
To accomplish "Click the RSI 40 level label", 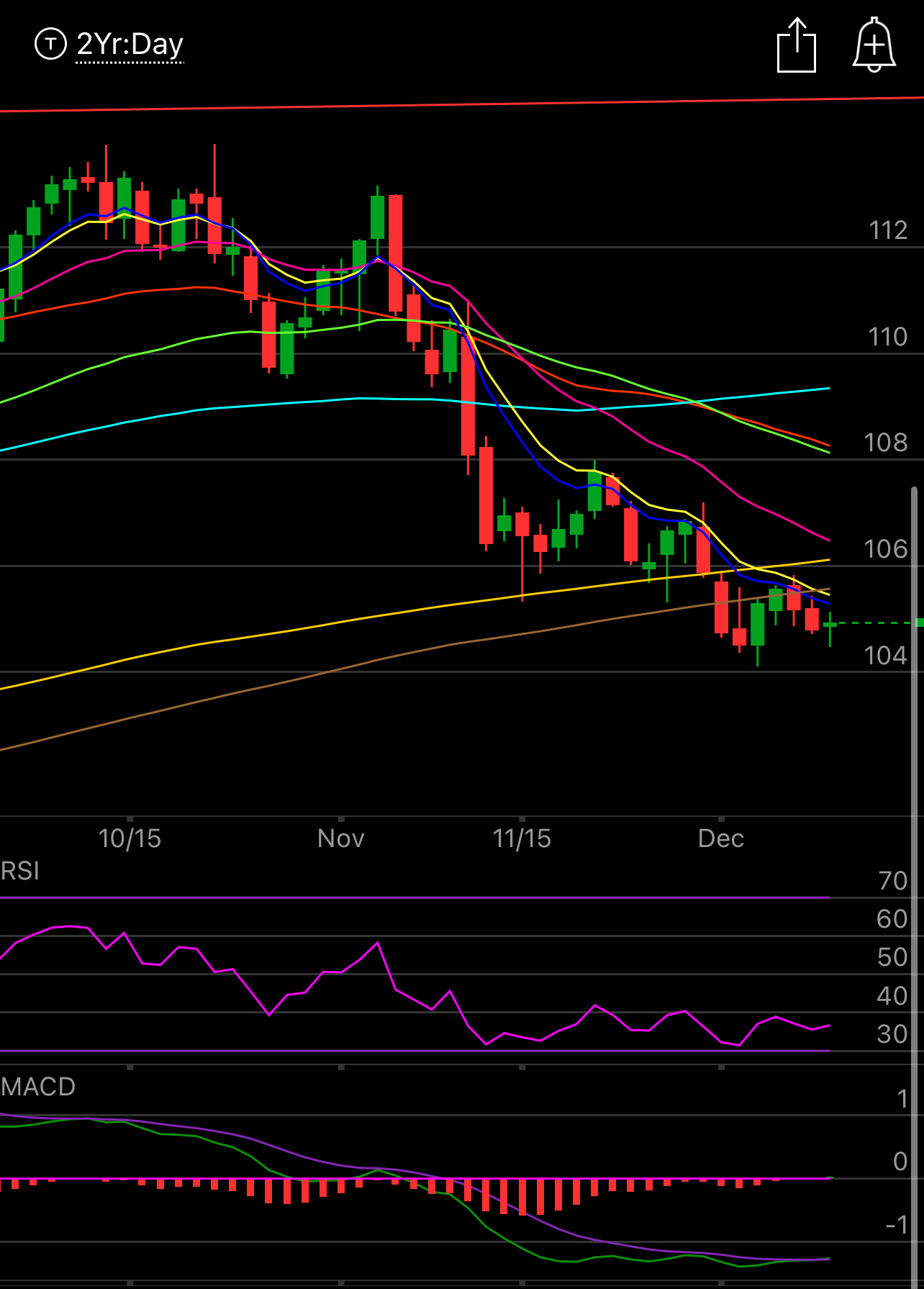I will point(892,996).
